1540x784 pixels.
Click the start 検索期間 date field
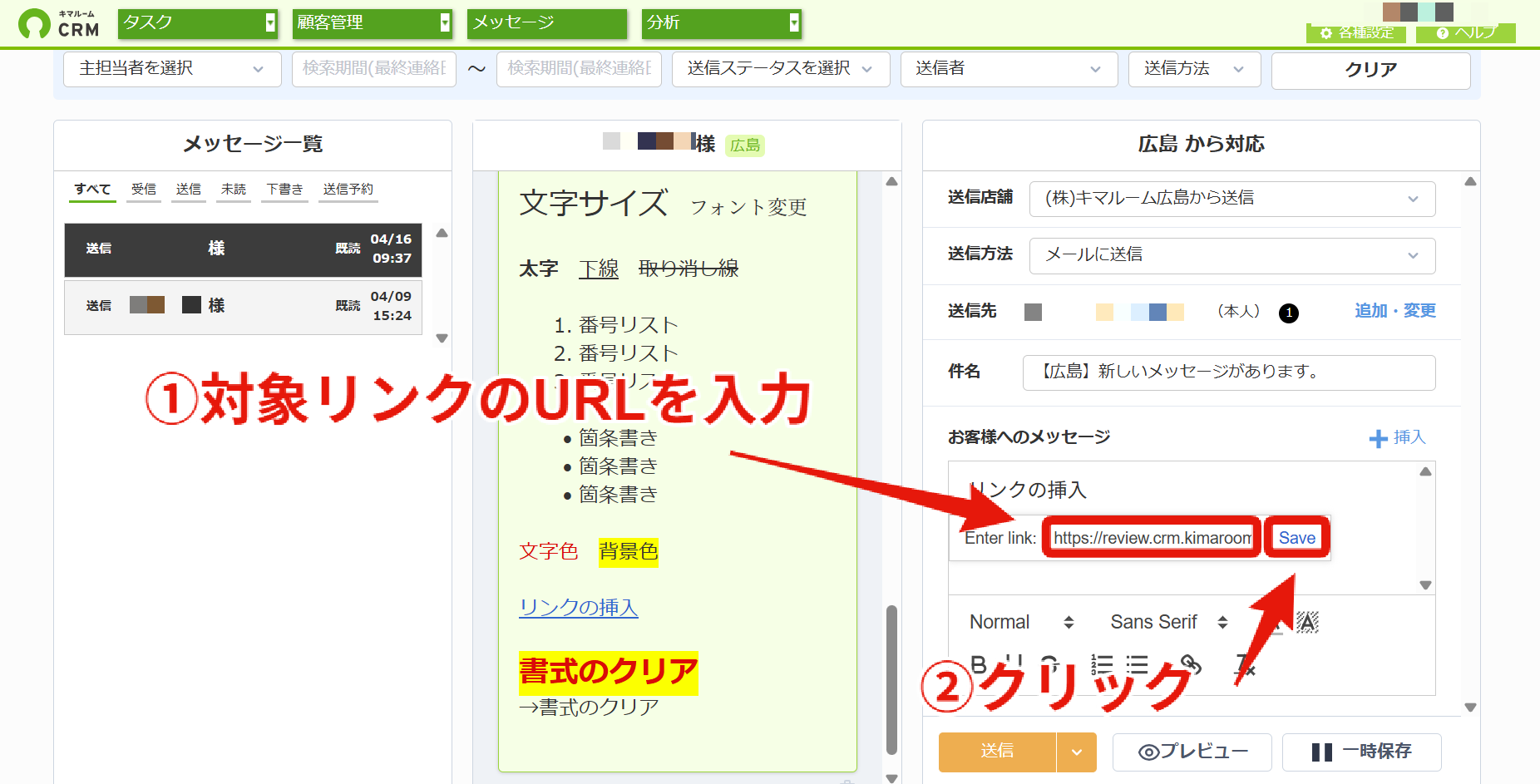coord(374,69)
